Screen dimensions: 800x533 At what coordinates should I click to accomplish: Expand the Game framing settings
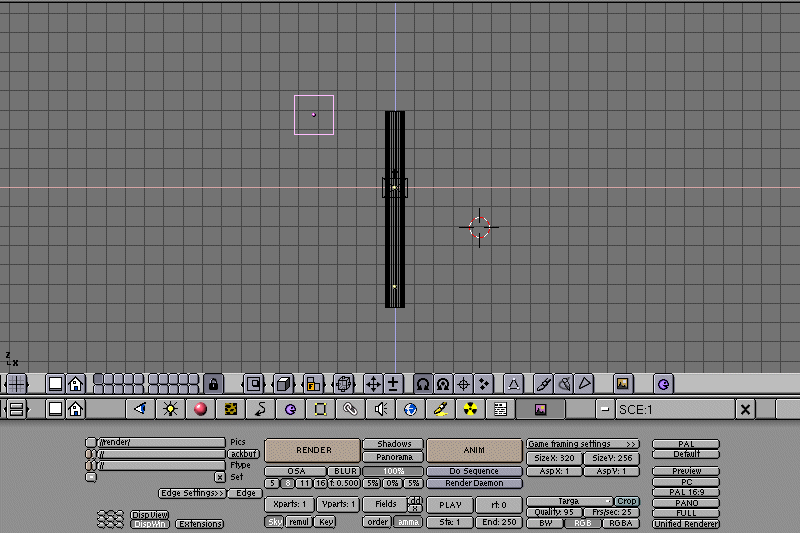[x=582, y=444]
